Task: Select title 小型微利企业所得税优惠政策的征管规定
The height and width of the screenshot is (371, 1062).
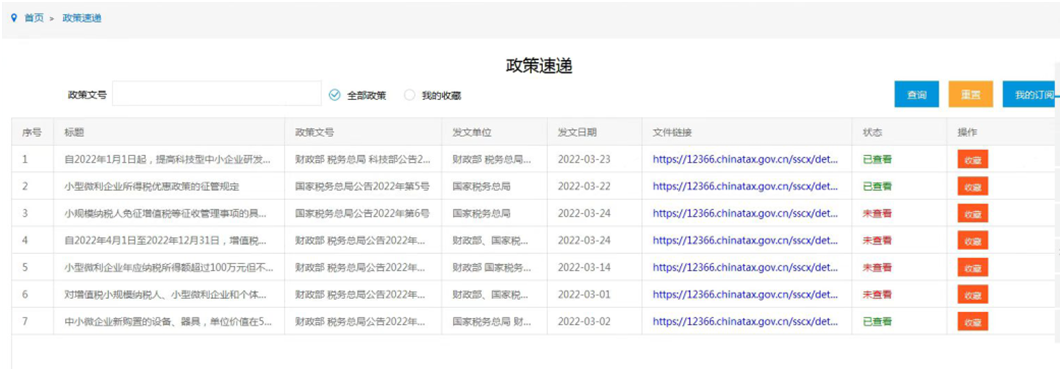Action: pyautogui.click(x=151, y=186)
